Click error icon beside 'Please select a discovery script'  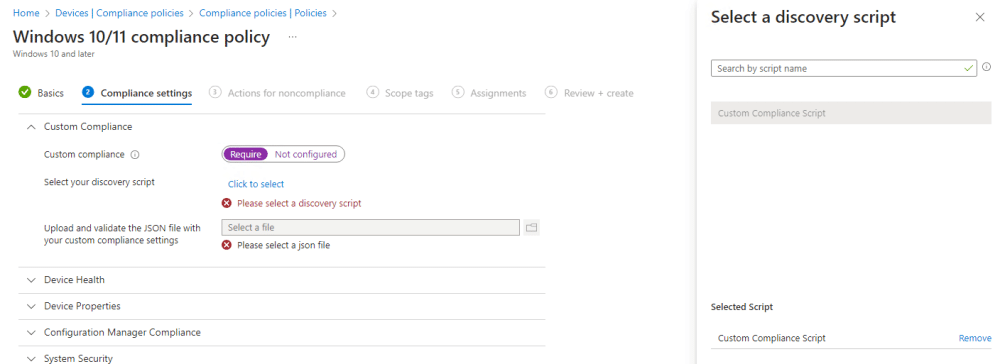coord(226,203)
